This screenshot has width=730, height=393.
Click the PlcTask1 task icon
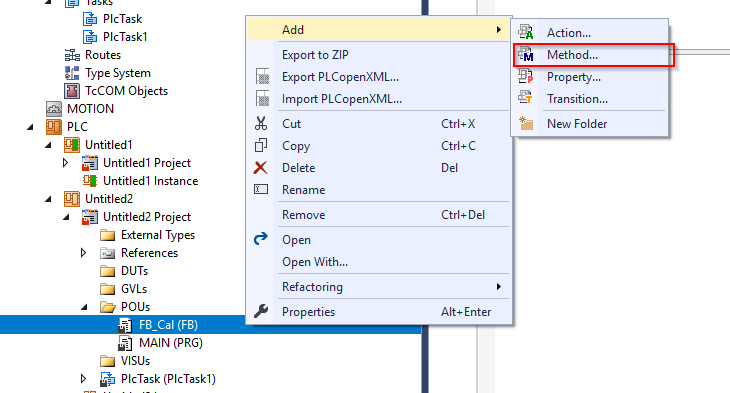[89, 36]
